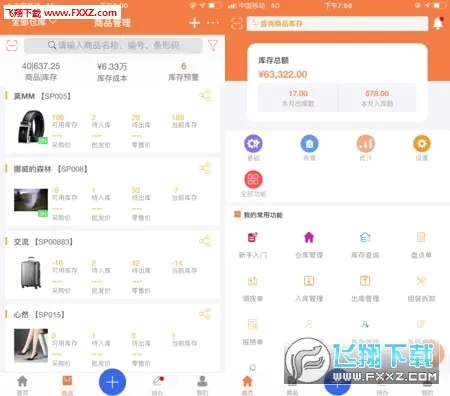This screenshot has width=450, height=396.
Task: Open the blue 库管 icon
Action: point(309,144)
